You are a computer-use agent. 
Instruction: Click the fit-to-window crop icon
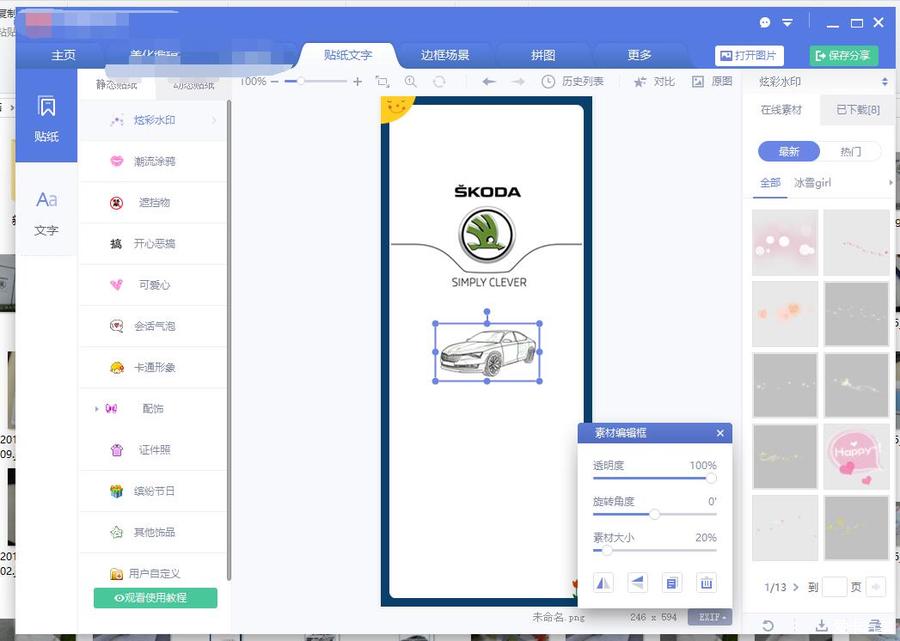pos(382,82)
